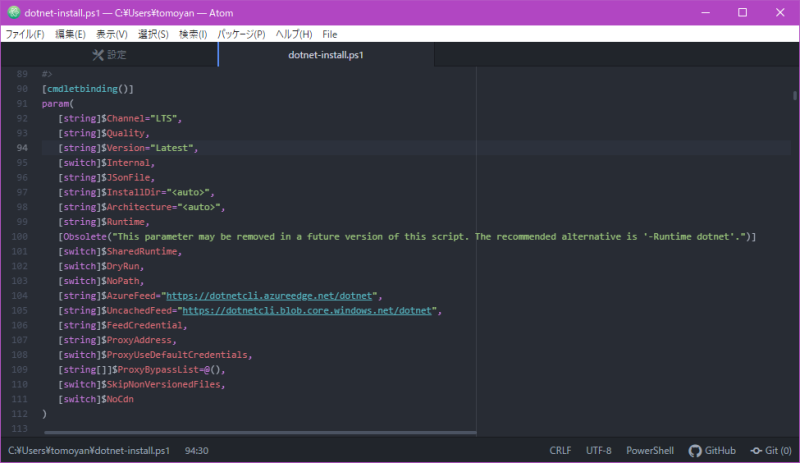
Task: Open the 表示(V) menu
Action: 112,34
